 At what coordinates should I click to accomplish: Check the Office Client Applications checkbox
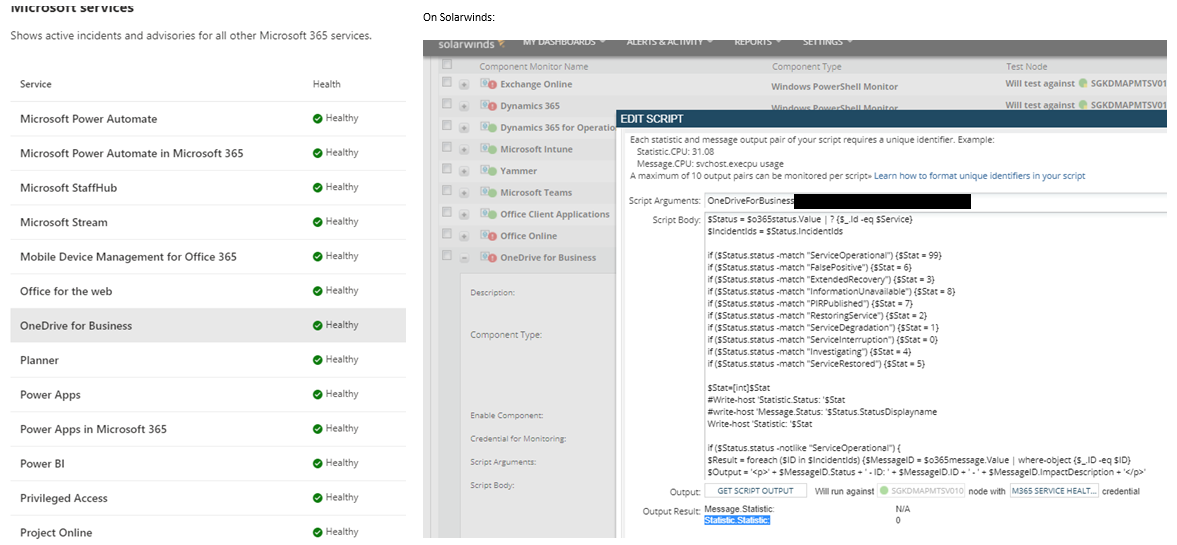447,212
